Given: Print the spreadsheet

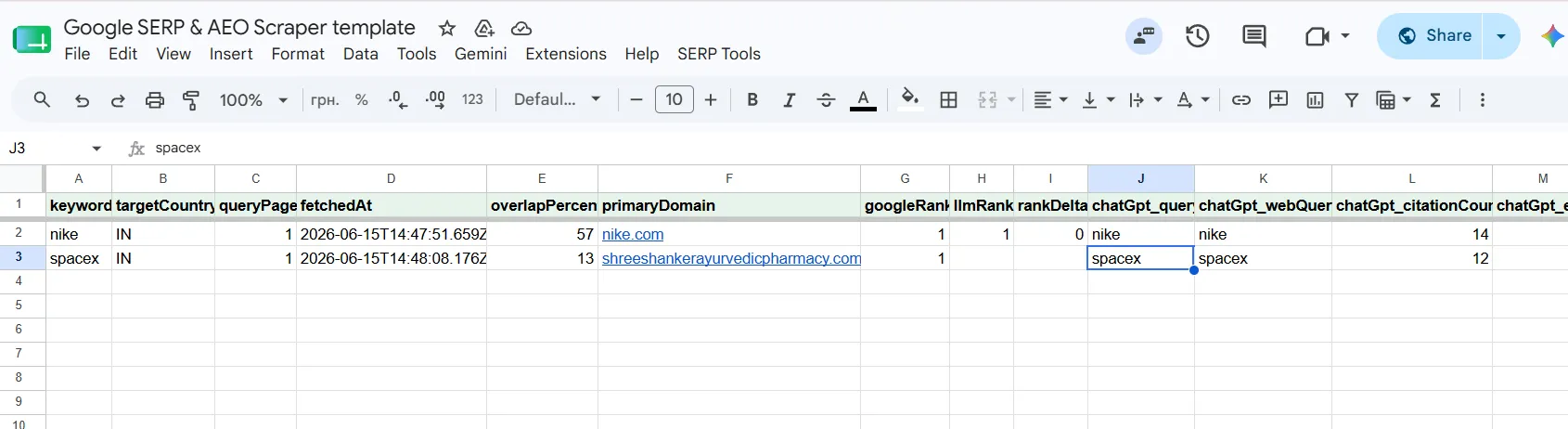Looking at the screenshot, I should [155, 100].
